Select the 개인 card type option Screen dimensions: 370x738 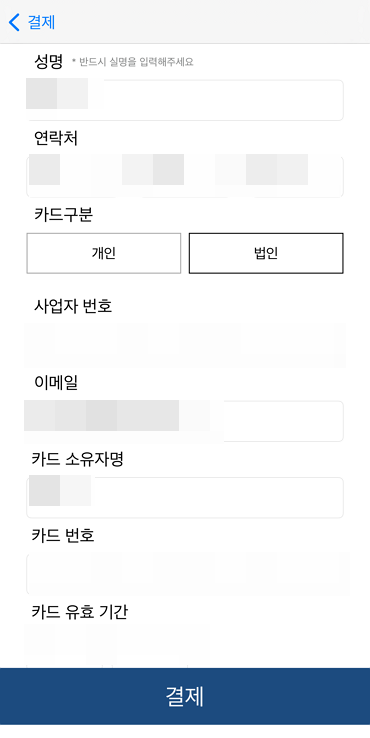[104, 253]
